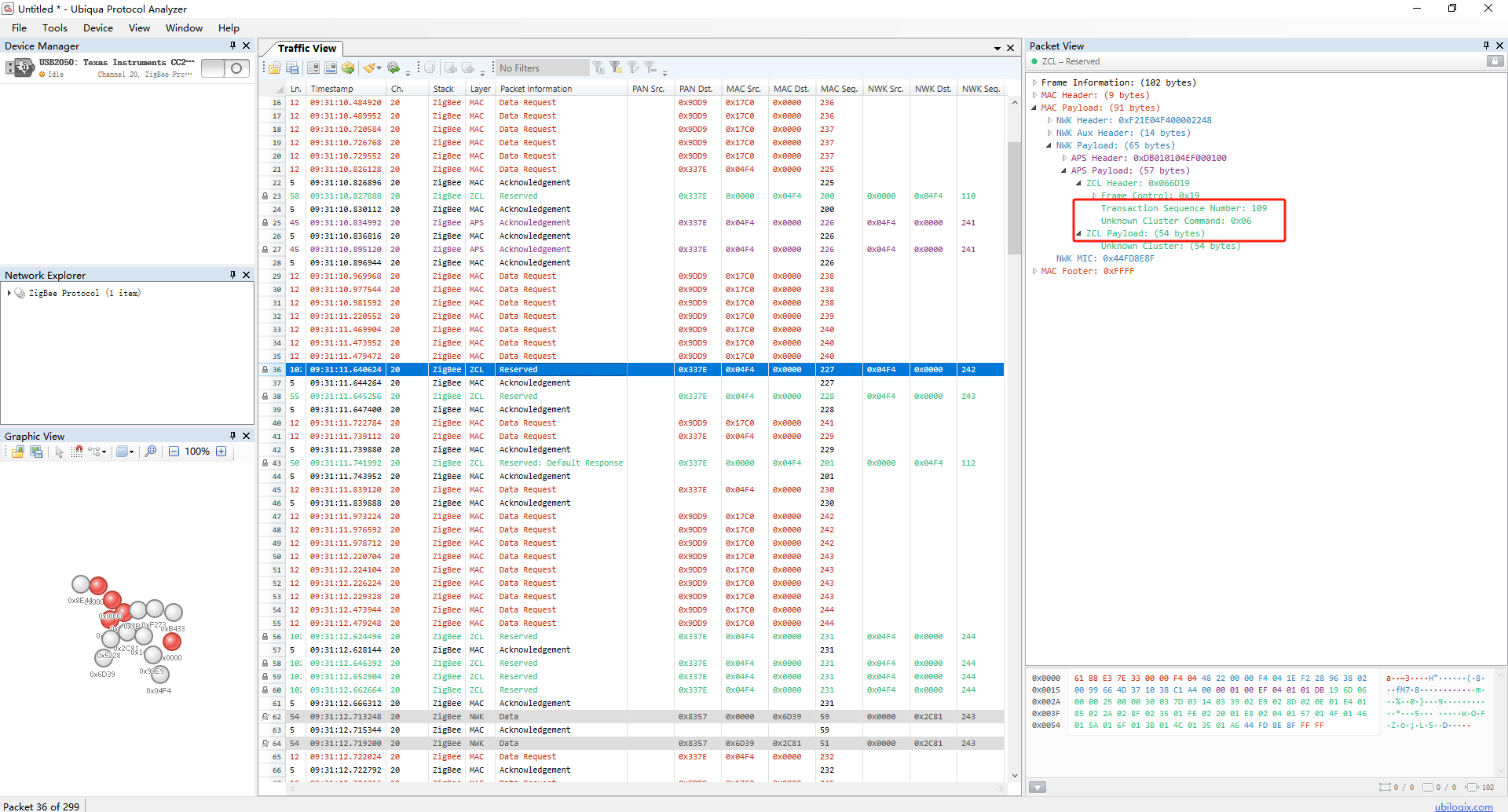
Task: Collapse the MAC Payload node
Action: [1034, 108]
